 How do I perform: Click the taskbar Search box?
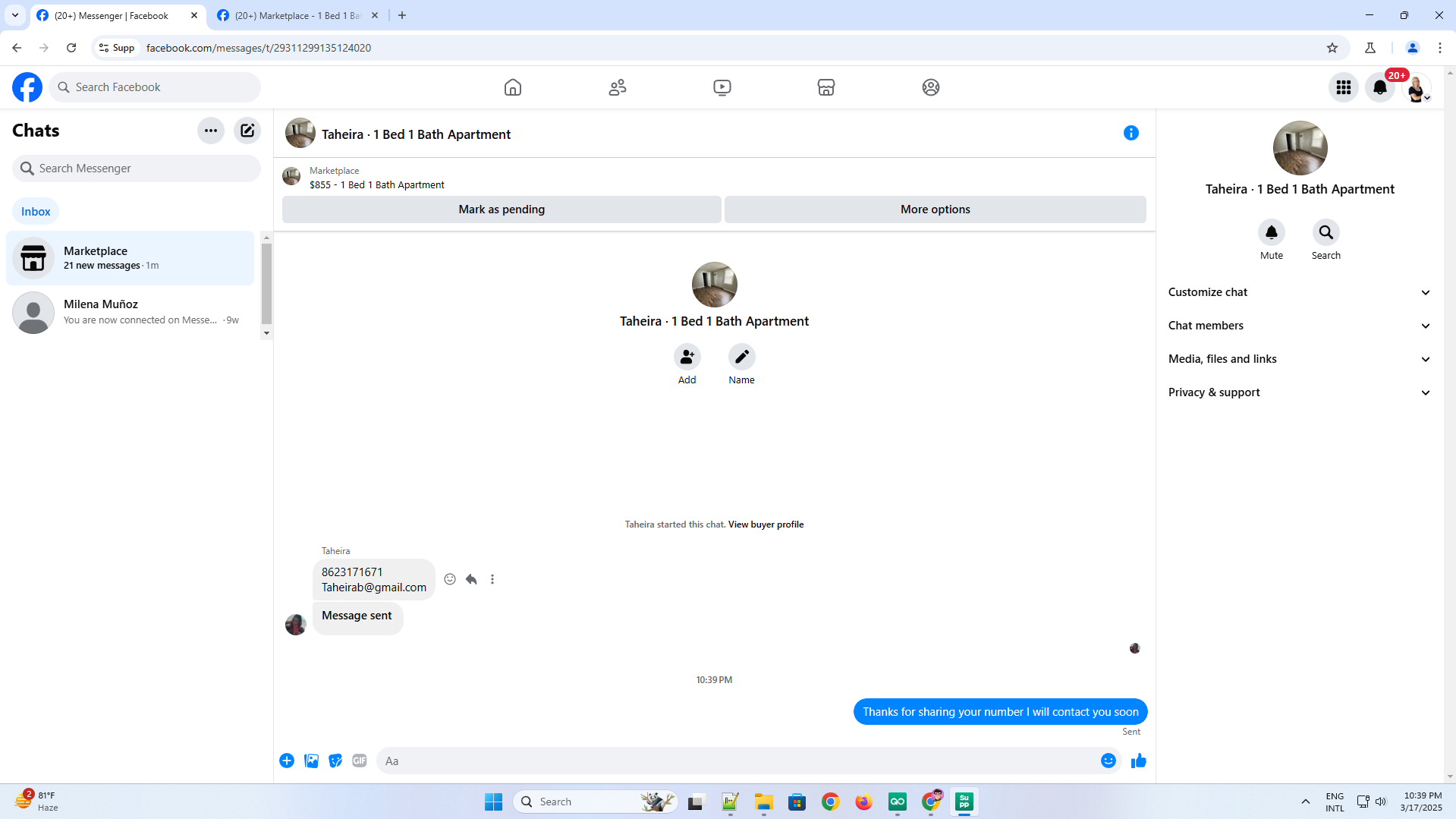click(x=596, y=802)
